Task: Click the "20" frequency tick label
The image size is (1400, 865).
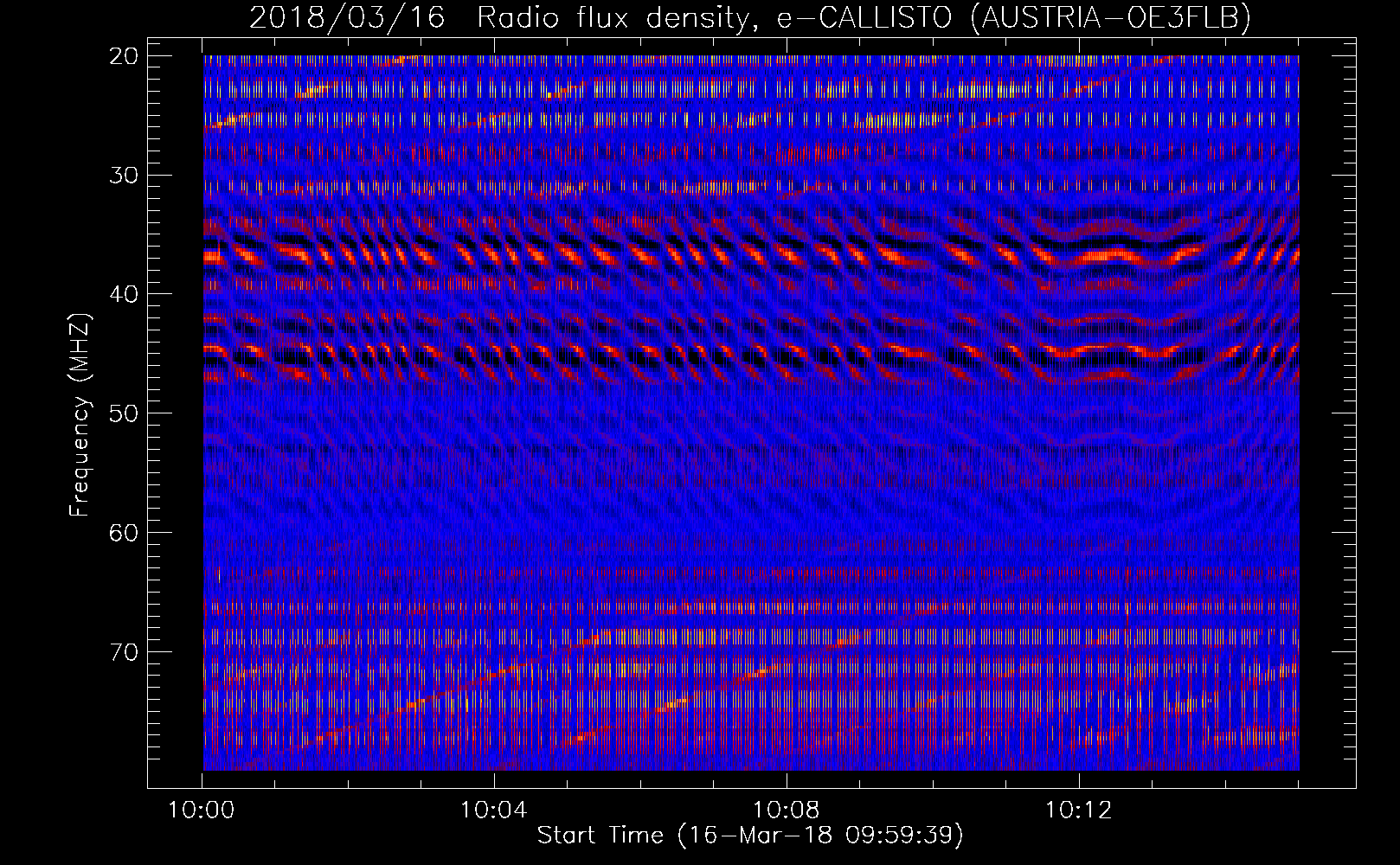Action: pyautogui.click(x=125, y=56)
